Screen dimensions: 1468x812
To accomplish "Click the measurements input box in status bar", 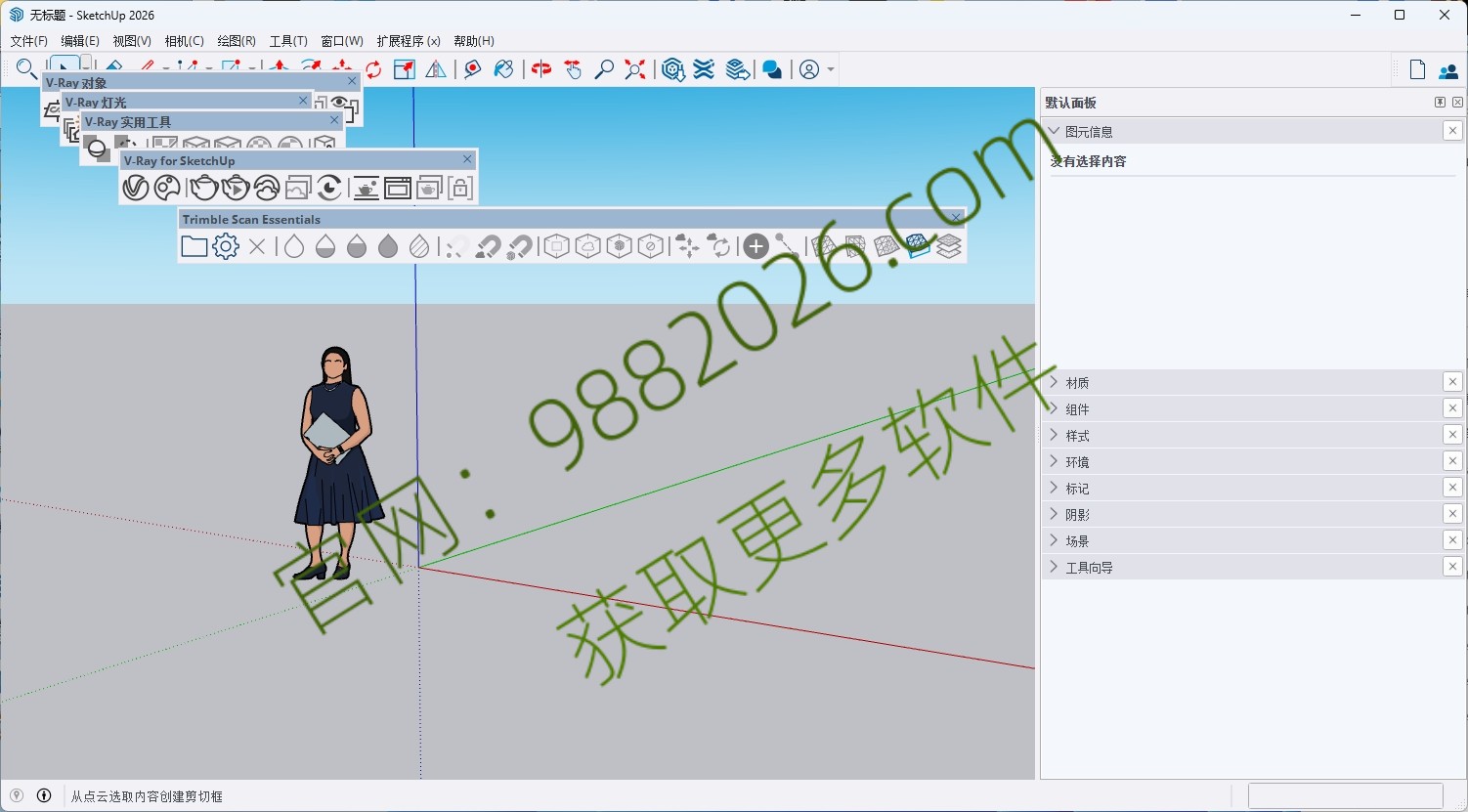I will pos(1345,795).
